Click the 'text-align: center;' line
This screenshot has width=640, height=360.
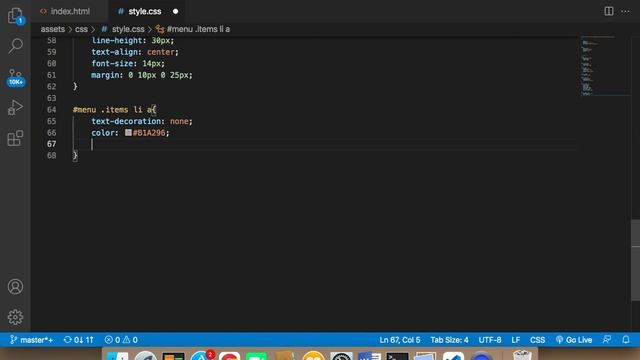[135, 52]
